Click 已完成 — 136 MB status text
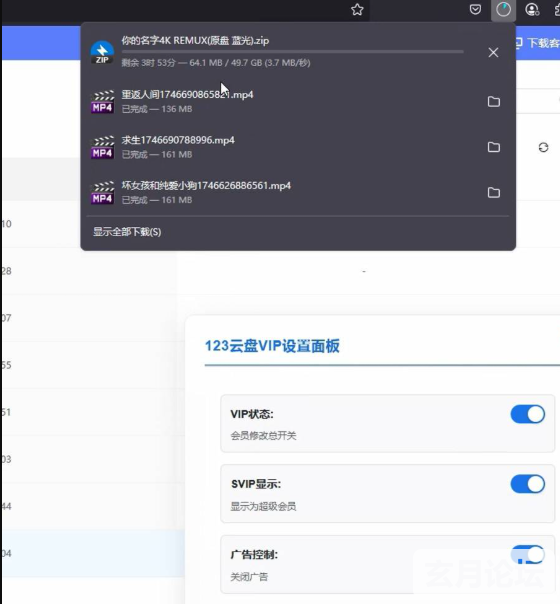Image resolution: width=560 pixels, height=604 pixels. point(157,109)
